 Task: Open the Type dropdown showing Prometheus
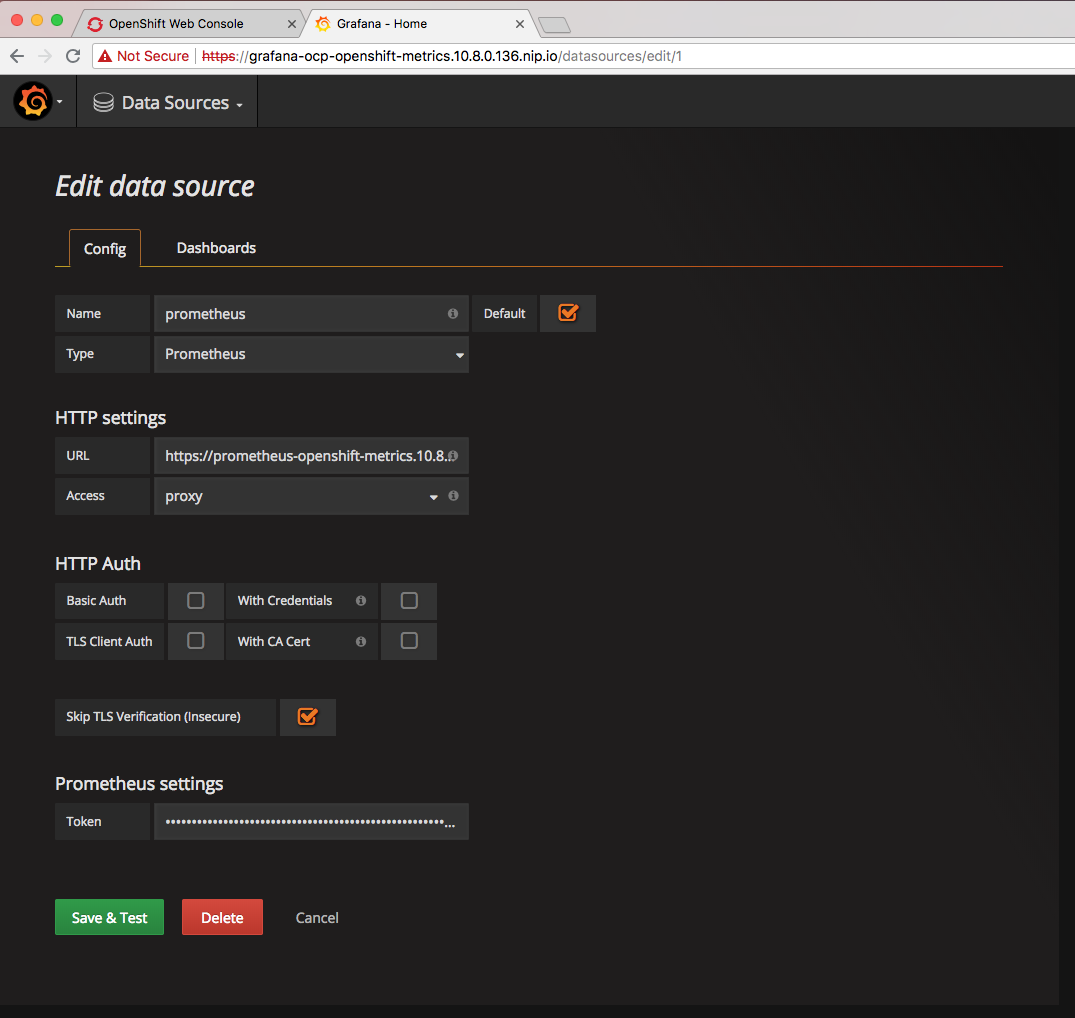pyautogui.click(x=311, y=354)
